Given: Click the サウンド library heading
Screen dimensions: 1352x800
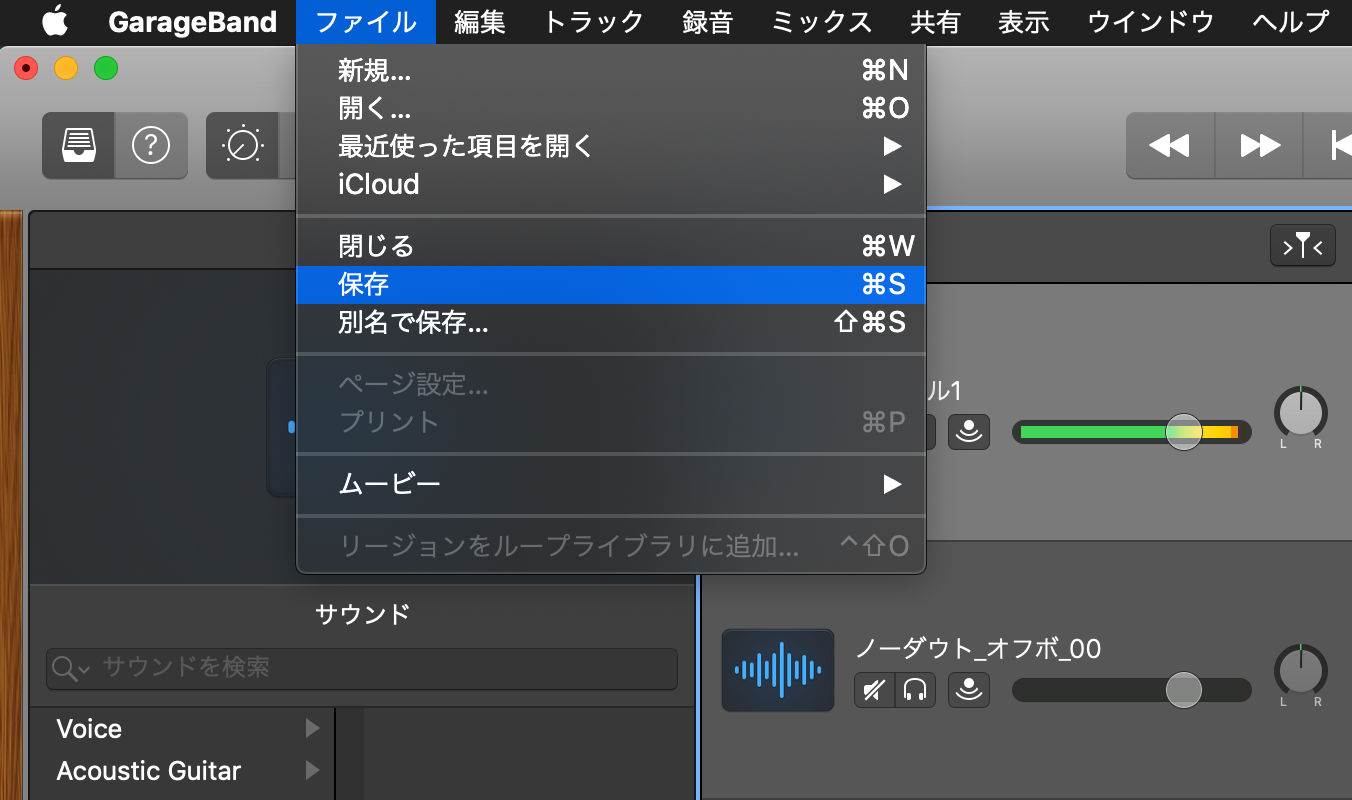Looking at the screenshot, I should pos(362,614).
